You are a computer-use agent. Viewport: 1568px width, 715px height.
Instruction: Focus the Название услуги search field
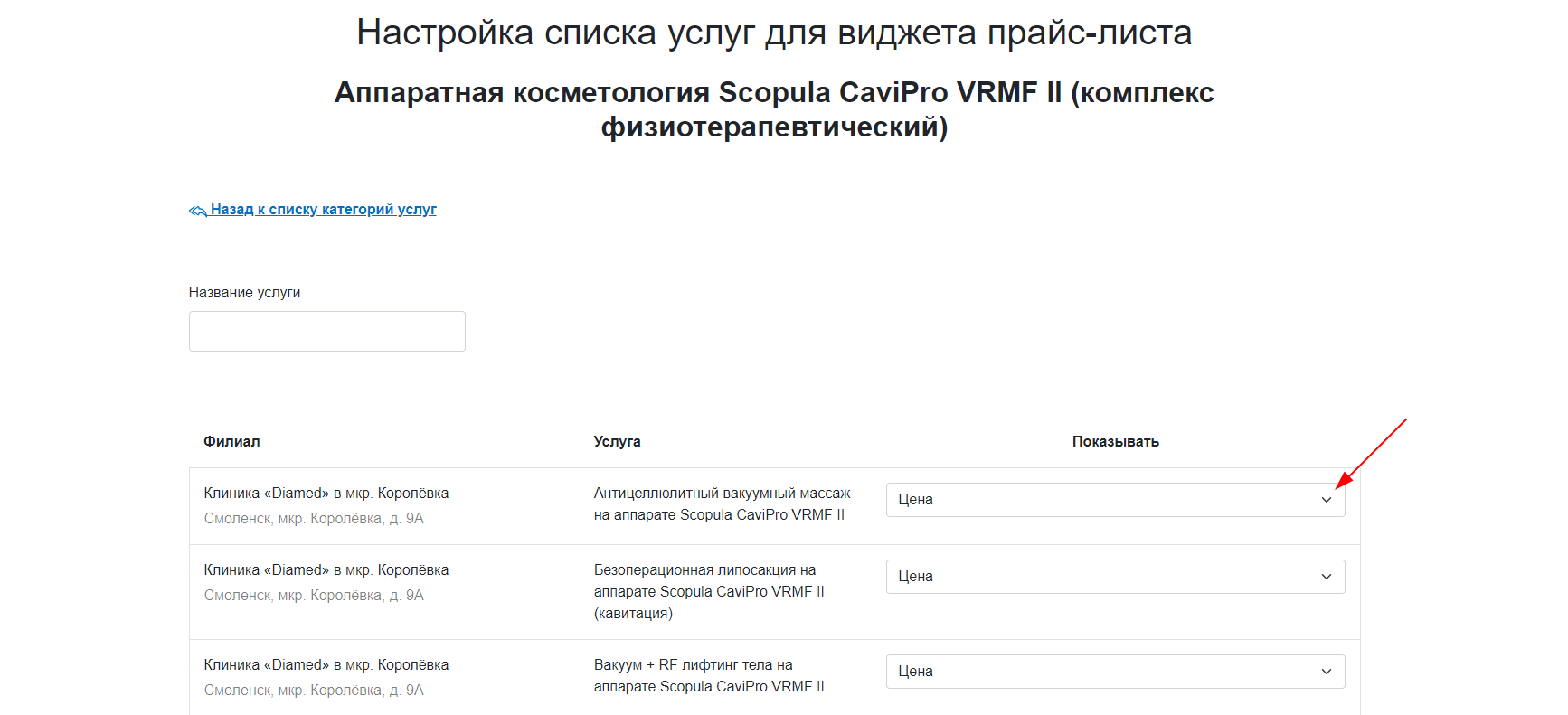click(327, 332)
